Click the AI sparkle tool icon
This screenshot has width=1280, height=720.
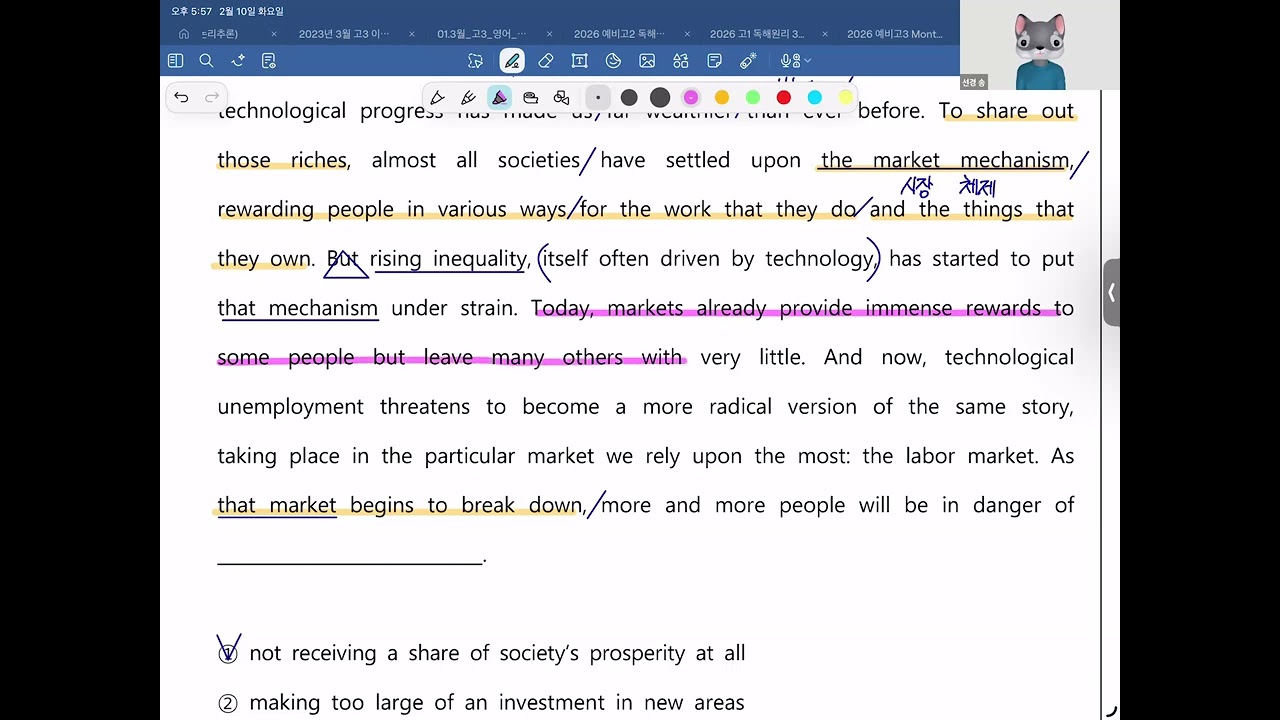pyautogui.click(x=238, y=61)
